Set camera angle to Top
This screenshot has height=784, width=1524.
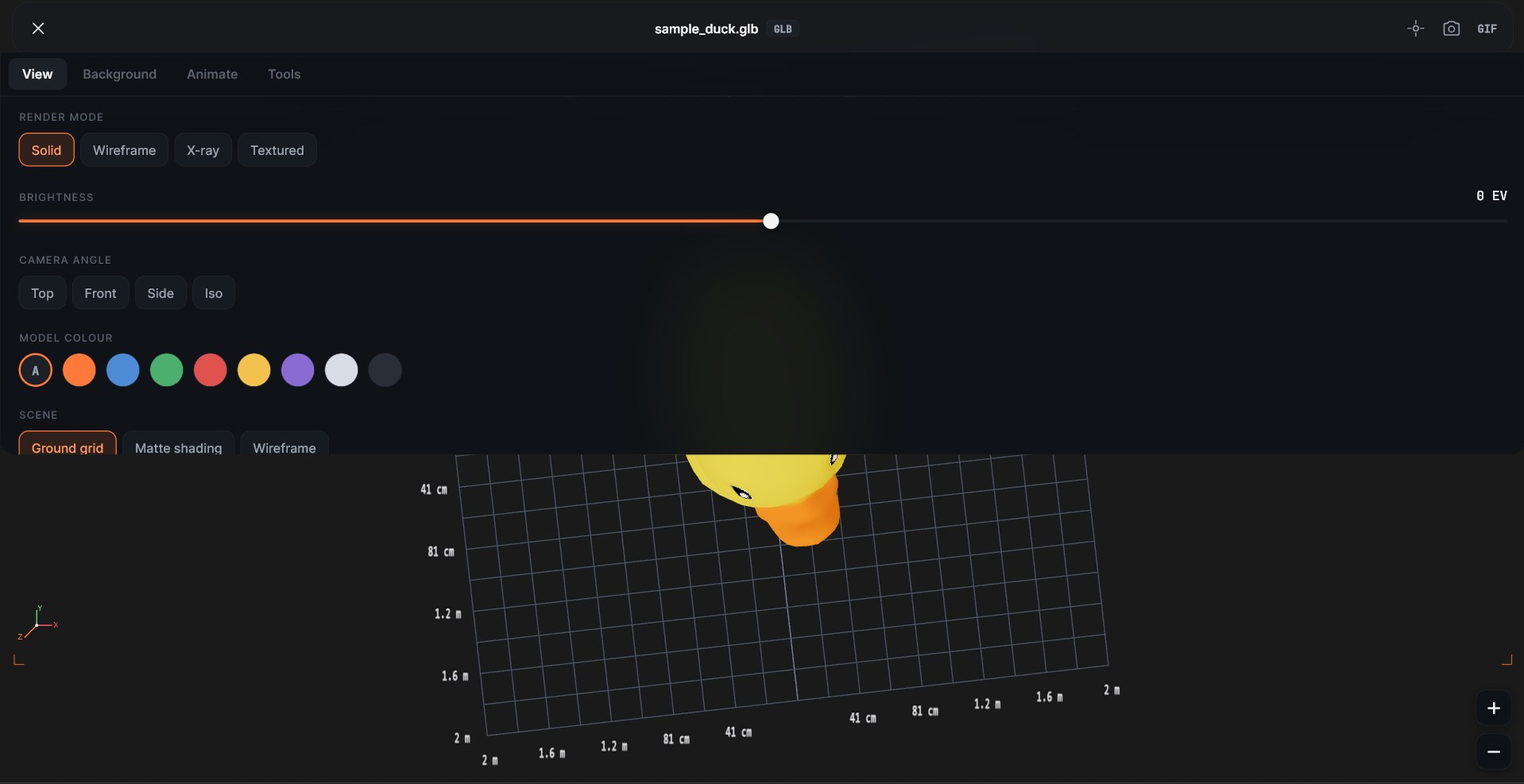42,293
